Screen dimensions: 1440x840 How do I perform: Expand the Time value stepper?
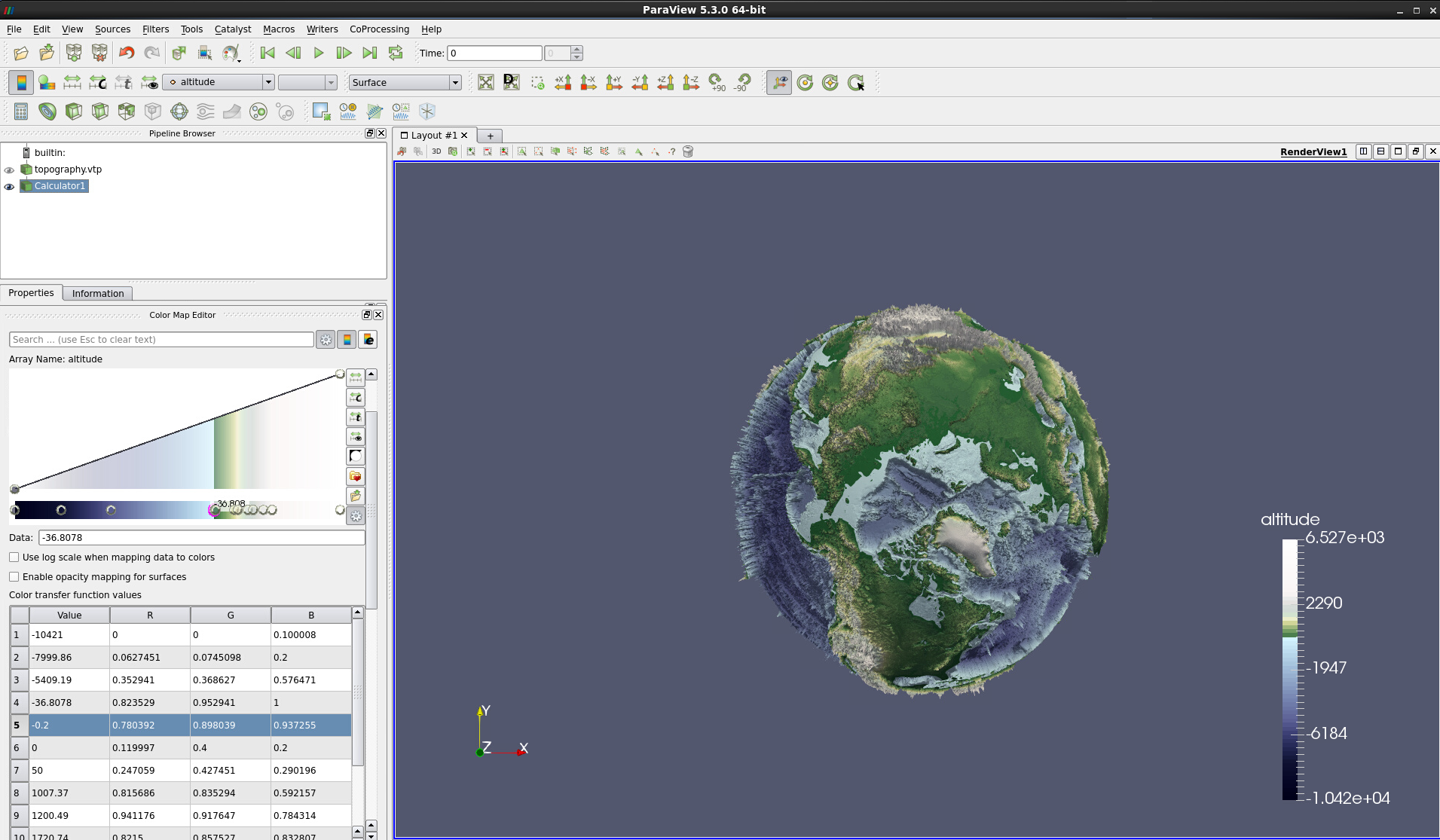(576, 53)
